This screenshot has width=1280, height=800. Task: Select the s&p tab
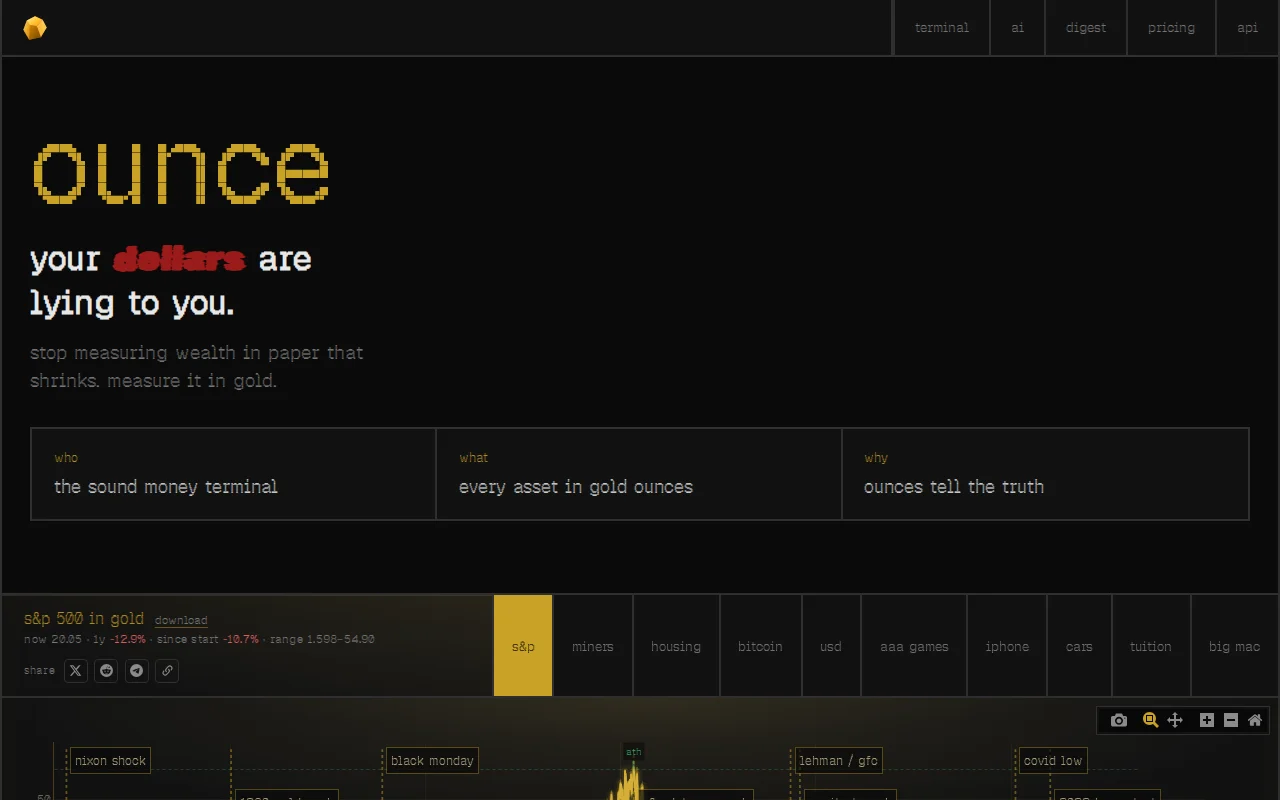pyautogui.click(x=523, y=646)
